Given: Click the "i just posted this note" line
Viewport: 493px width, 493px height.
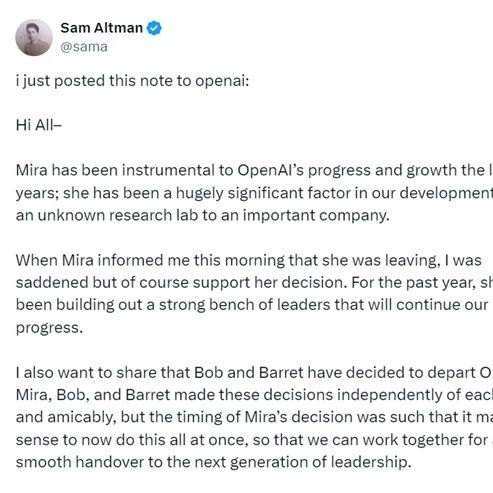Looking at the screenshot, I should click(x=132, y=81).
